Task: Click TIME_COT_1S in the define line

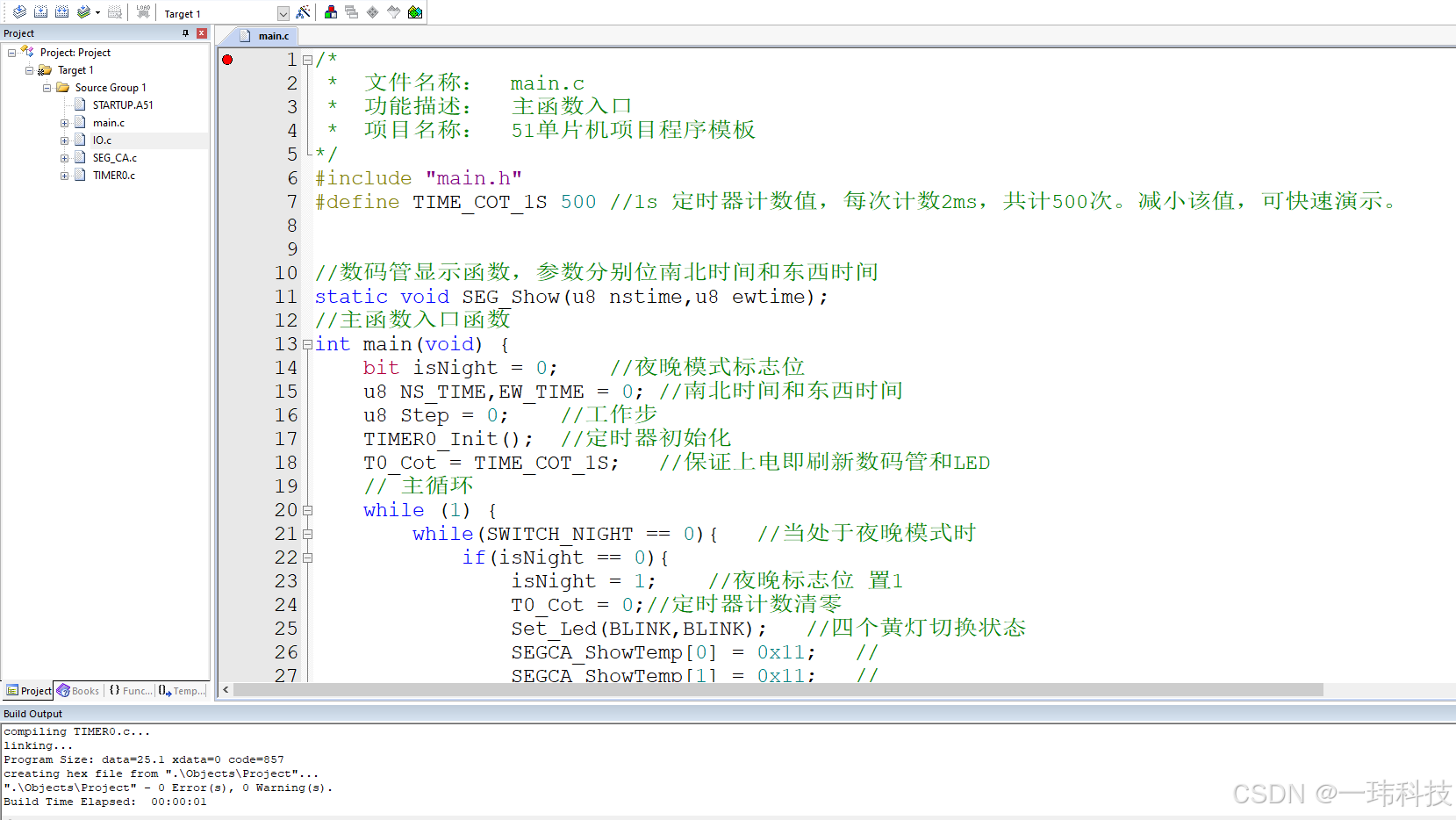Action: [x=479, y=202]
